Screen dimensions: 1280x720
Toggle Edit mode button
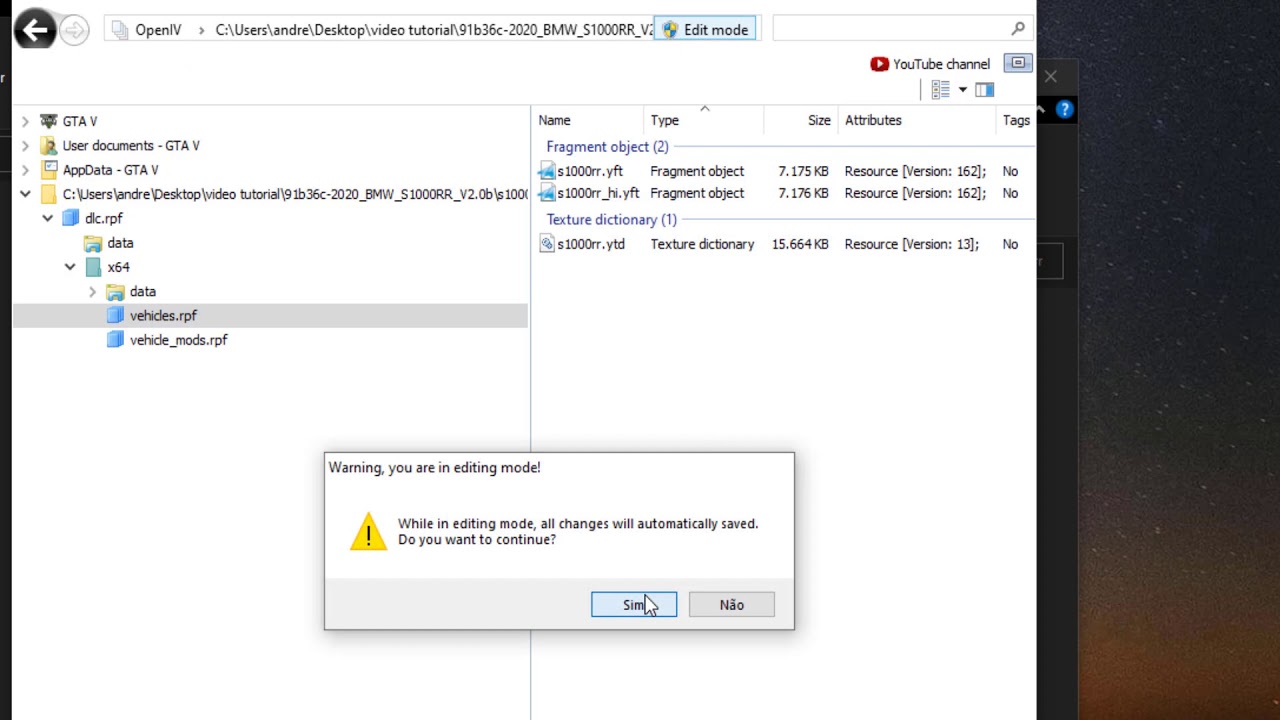[x=705, y=30]
